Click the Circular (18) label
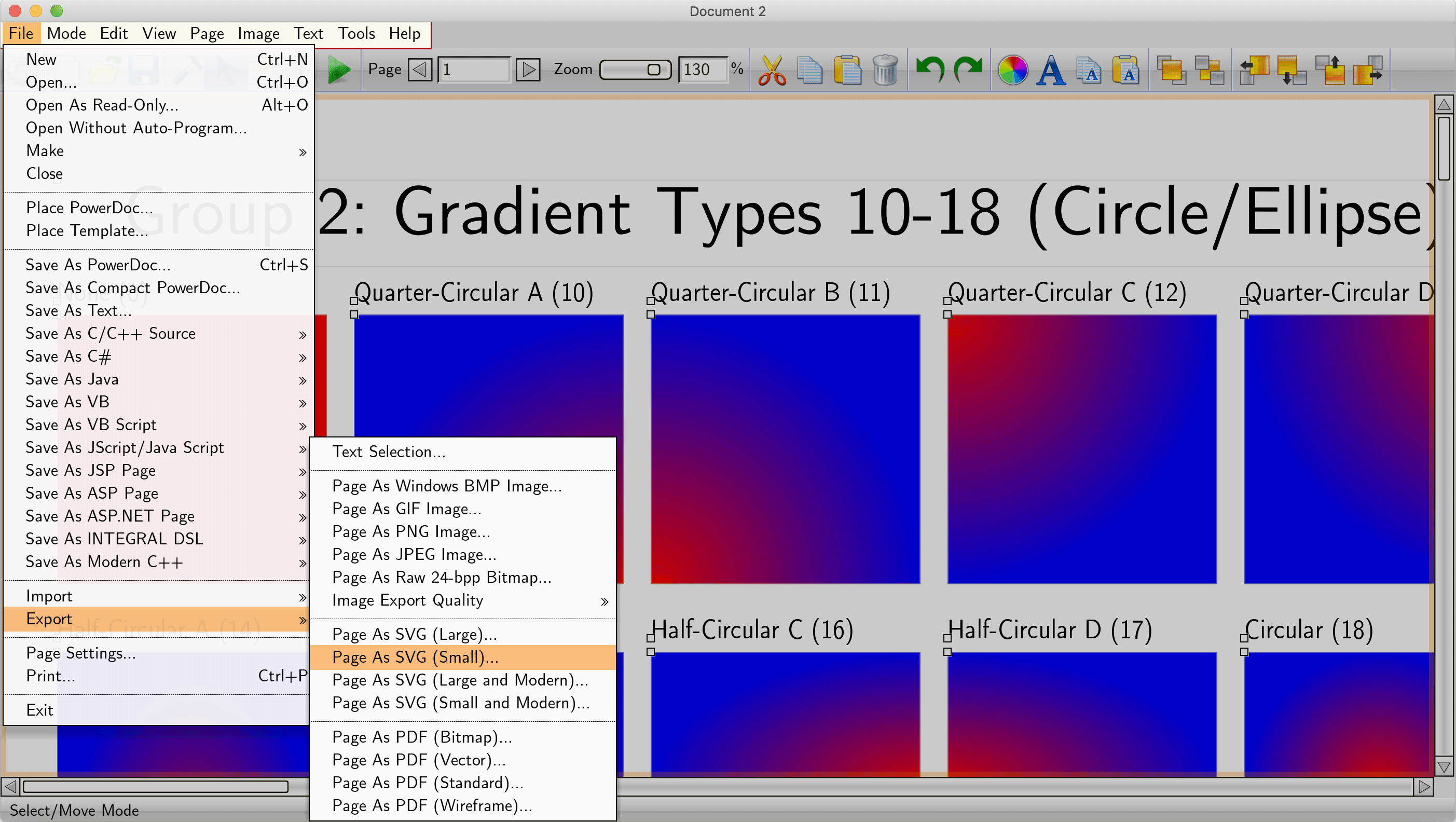Image resolution: width=1456 pixels, height=822 pixels. [x=1309, y=630]
